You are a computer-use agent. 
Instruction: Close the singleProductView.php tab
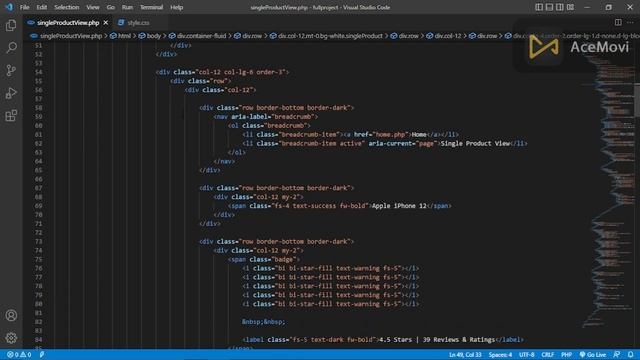coord(106,23)
